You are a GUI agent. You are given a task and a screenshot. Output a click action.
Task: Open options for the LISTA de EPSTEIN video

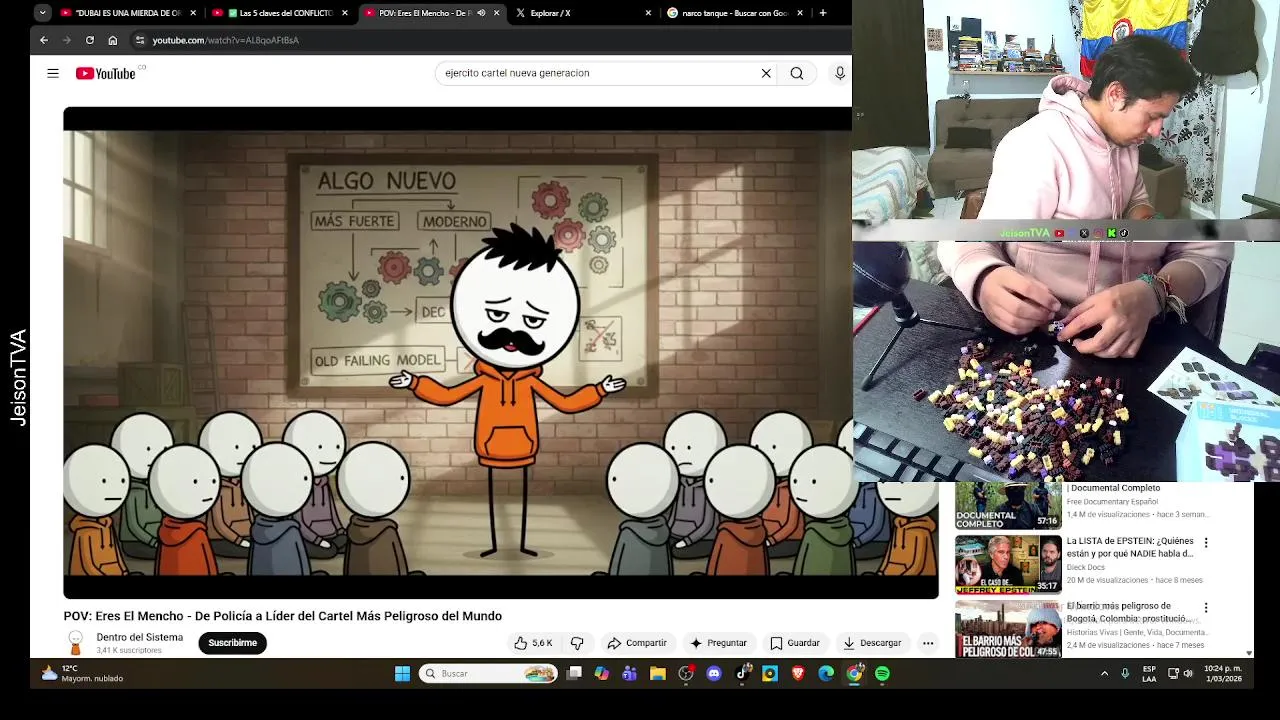[1206, 543]
